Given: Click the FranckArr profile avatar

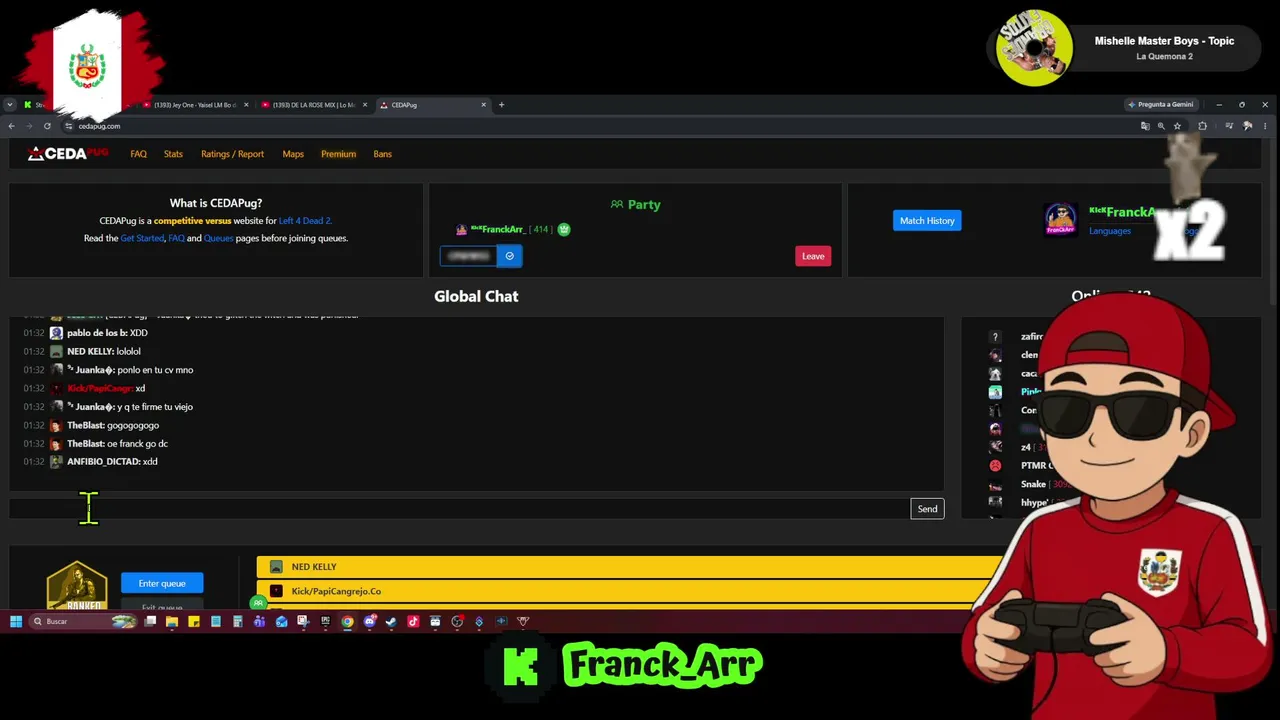Looking at the screenshot, I should pos(1061,219).
